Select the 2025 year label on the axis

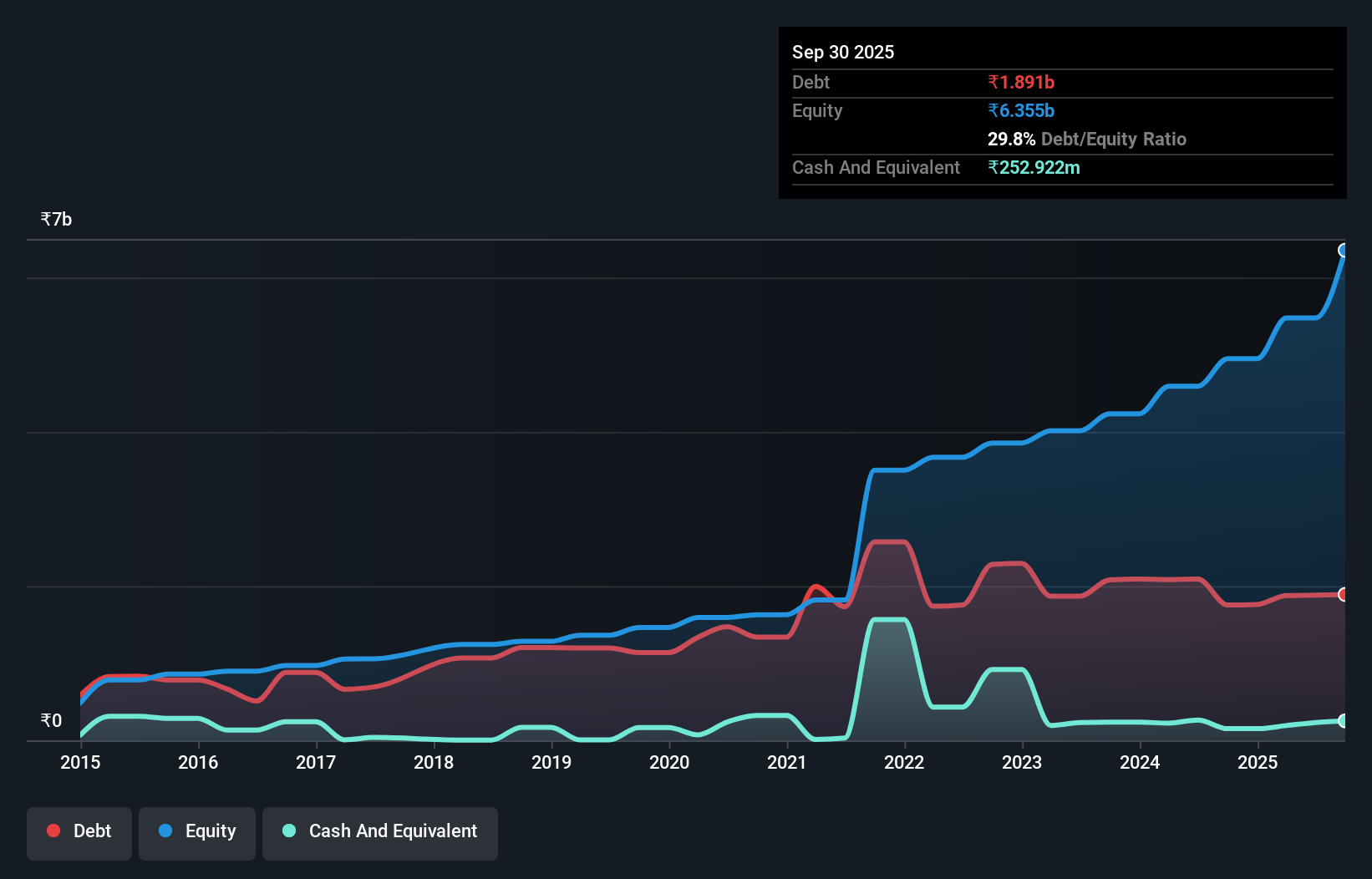point(1258,763)
